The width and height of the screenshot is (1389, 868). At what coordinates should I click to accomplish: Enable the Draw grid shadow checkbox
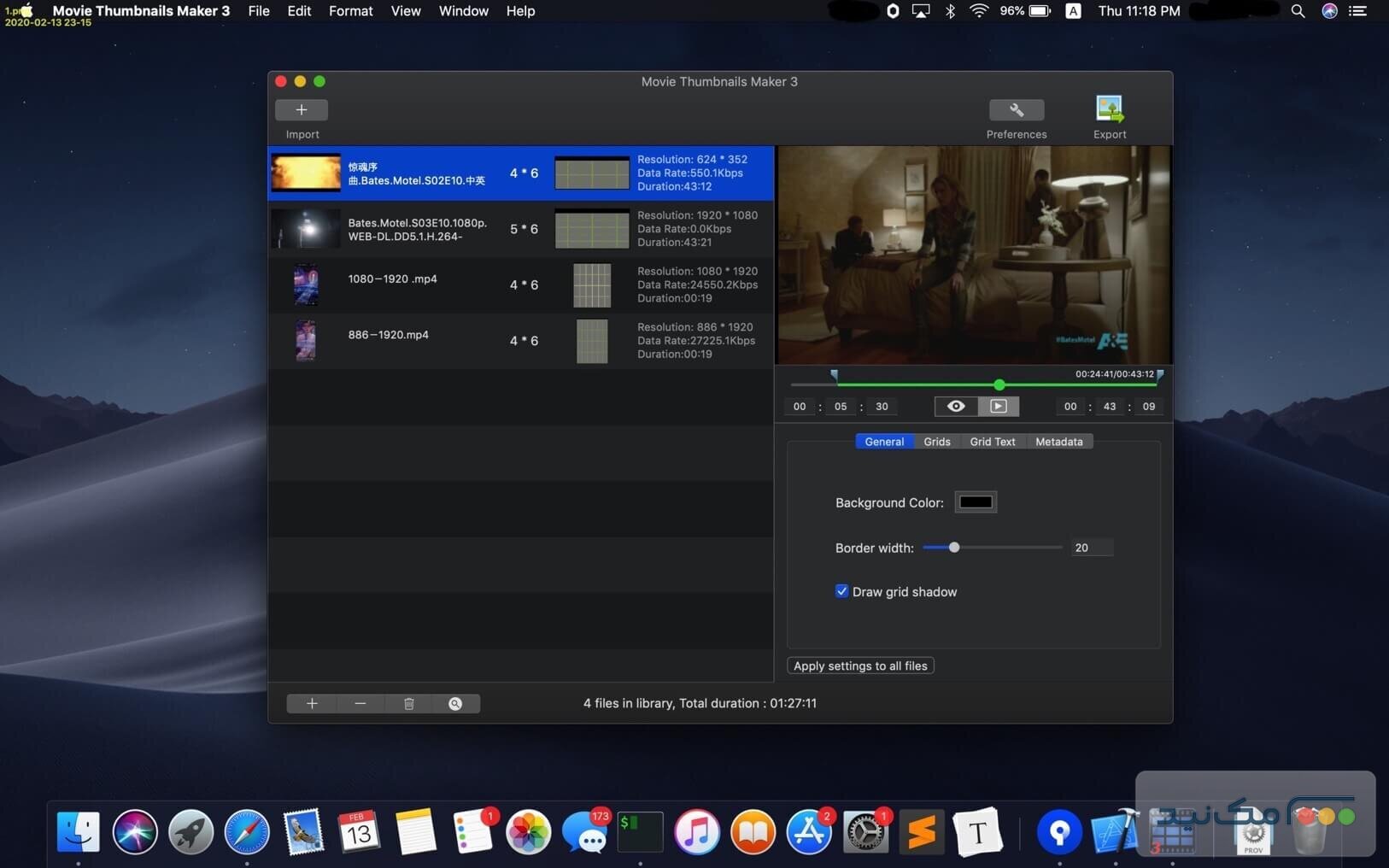click(841, 591)
